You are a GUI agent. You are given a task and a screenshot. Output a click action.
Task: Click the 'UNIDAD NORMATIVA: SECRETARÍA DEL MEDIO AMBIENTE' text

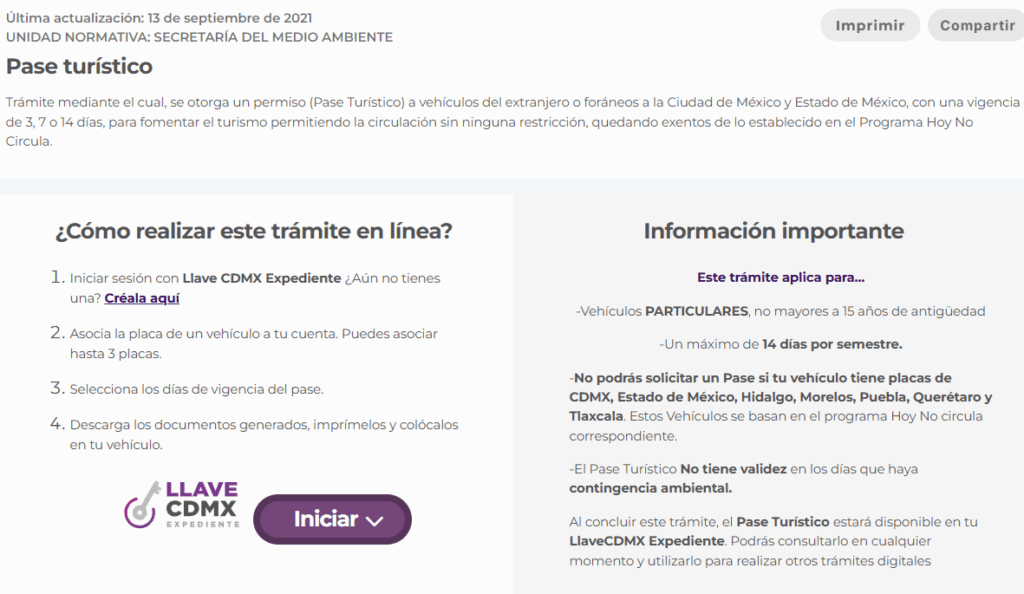tap(199, 37)
